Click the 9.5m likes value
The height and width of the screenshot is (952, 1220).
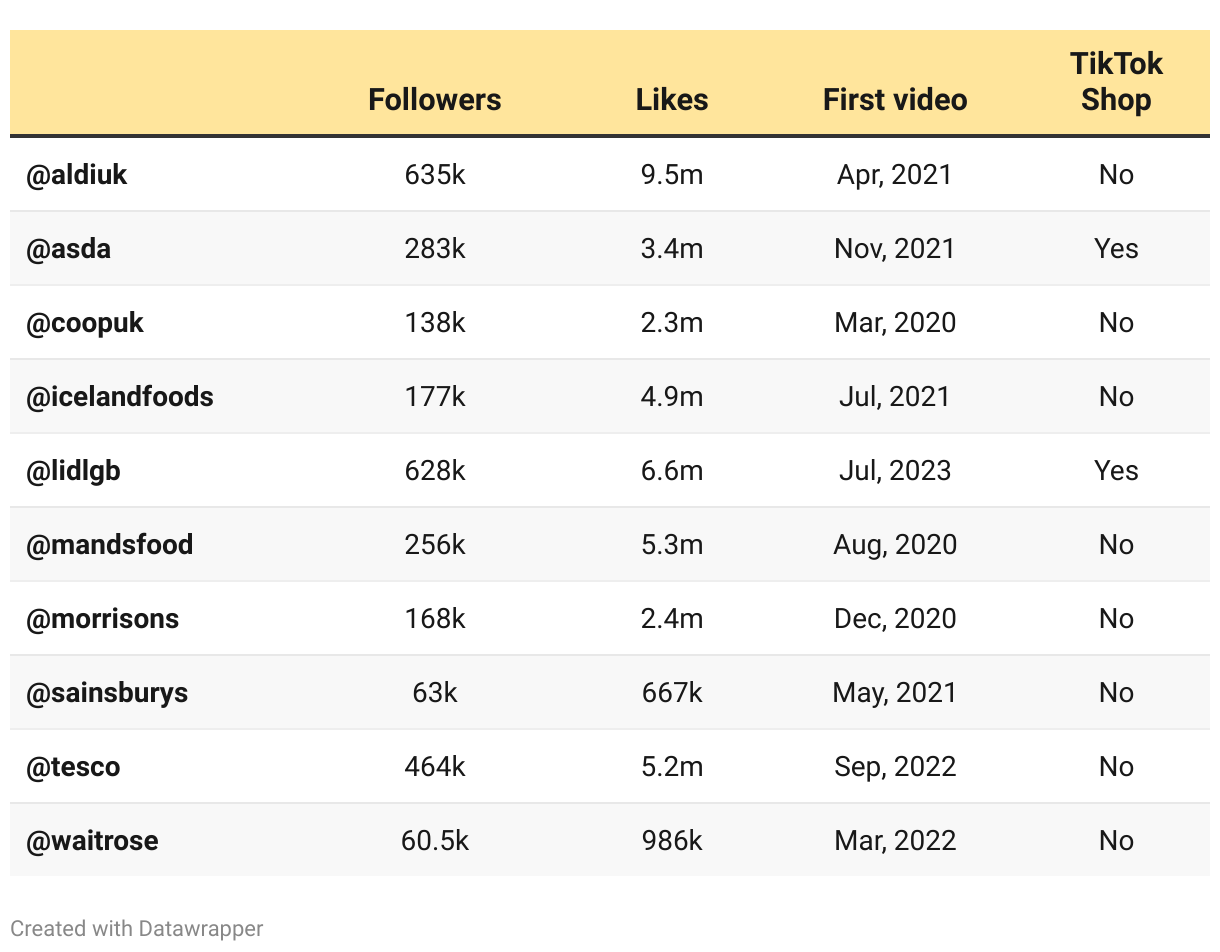[672, 175]
